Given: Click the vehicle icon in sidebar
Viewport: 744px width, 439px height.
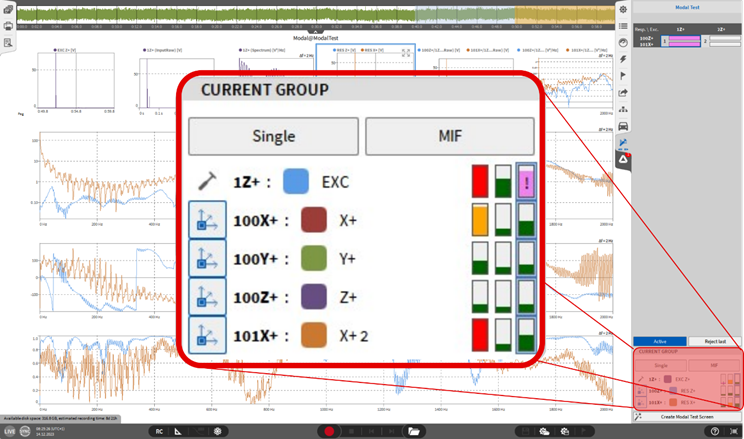Looking at the screenshot, I should tap(623, 126).
